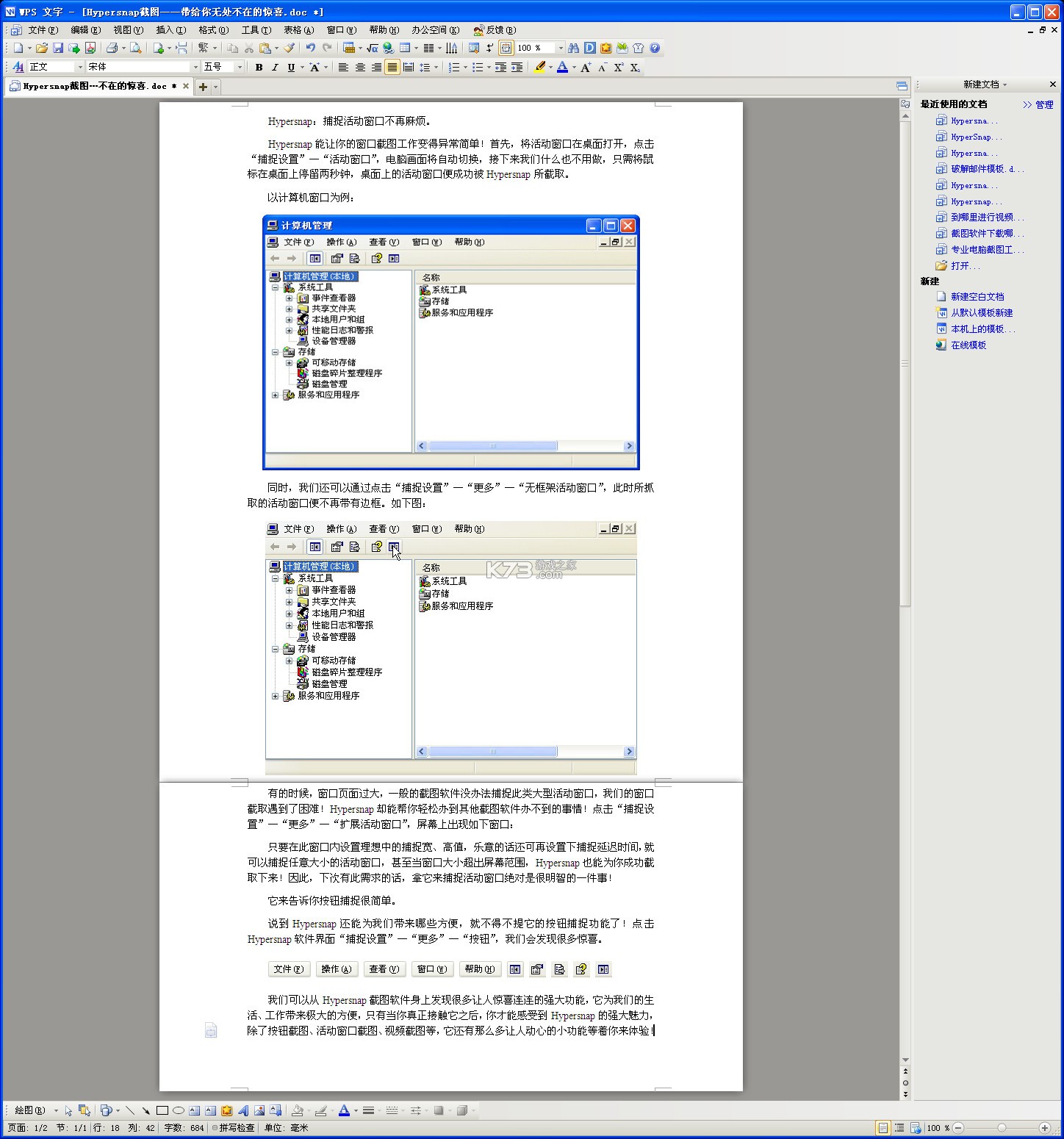Screen dimensions: 1064x1139
Task: Close the Hypersnap document tab
Action: click(186, 86)
